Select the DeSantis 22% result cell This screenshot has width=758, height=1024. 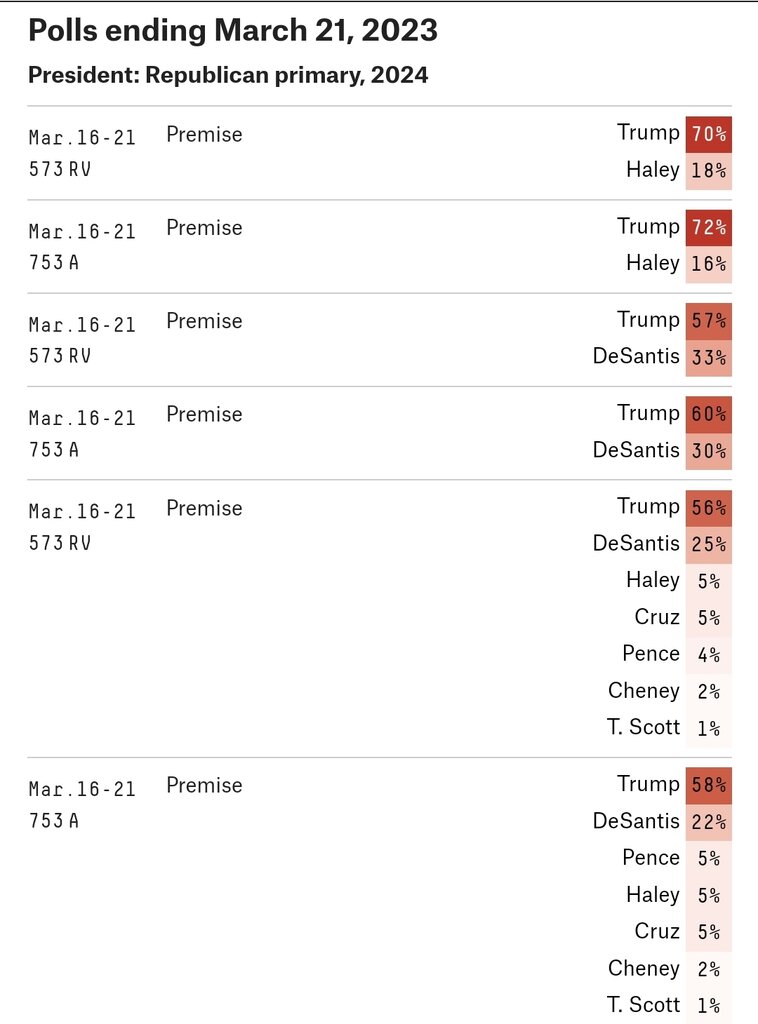[x=708, y=822]
